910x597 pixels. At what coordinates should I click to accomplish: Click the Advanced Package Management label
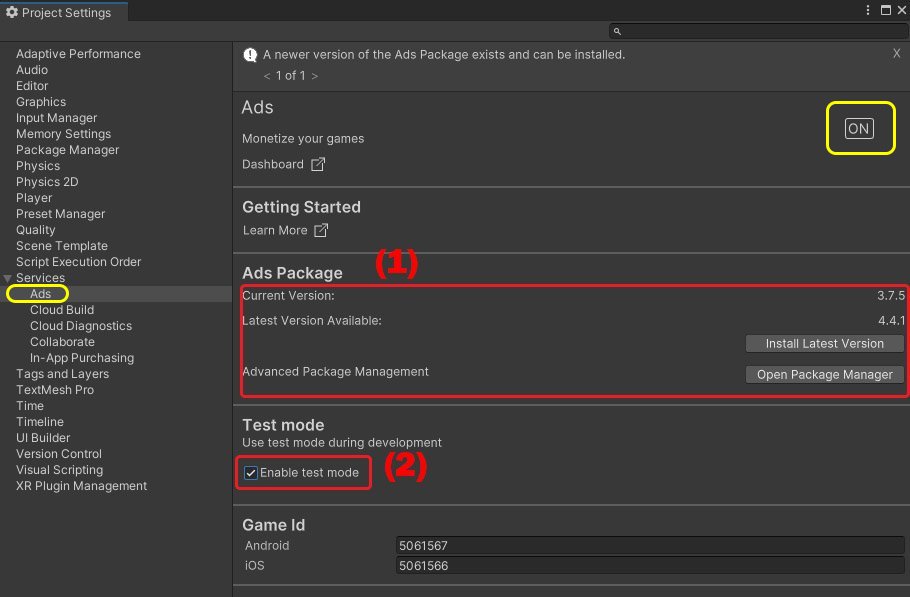tap(335, 371)
